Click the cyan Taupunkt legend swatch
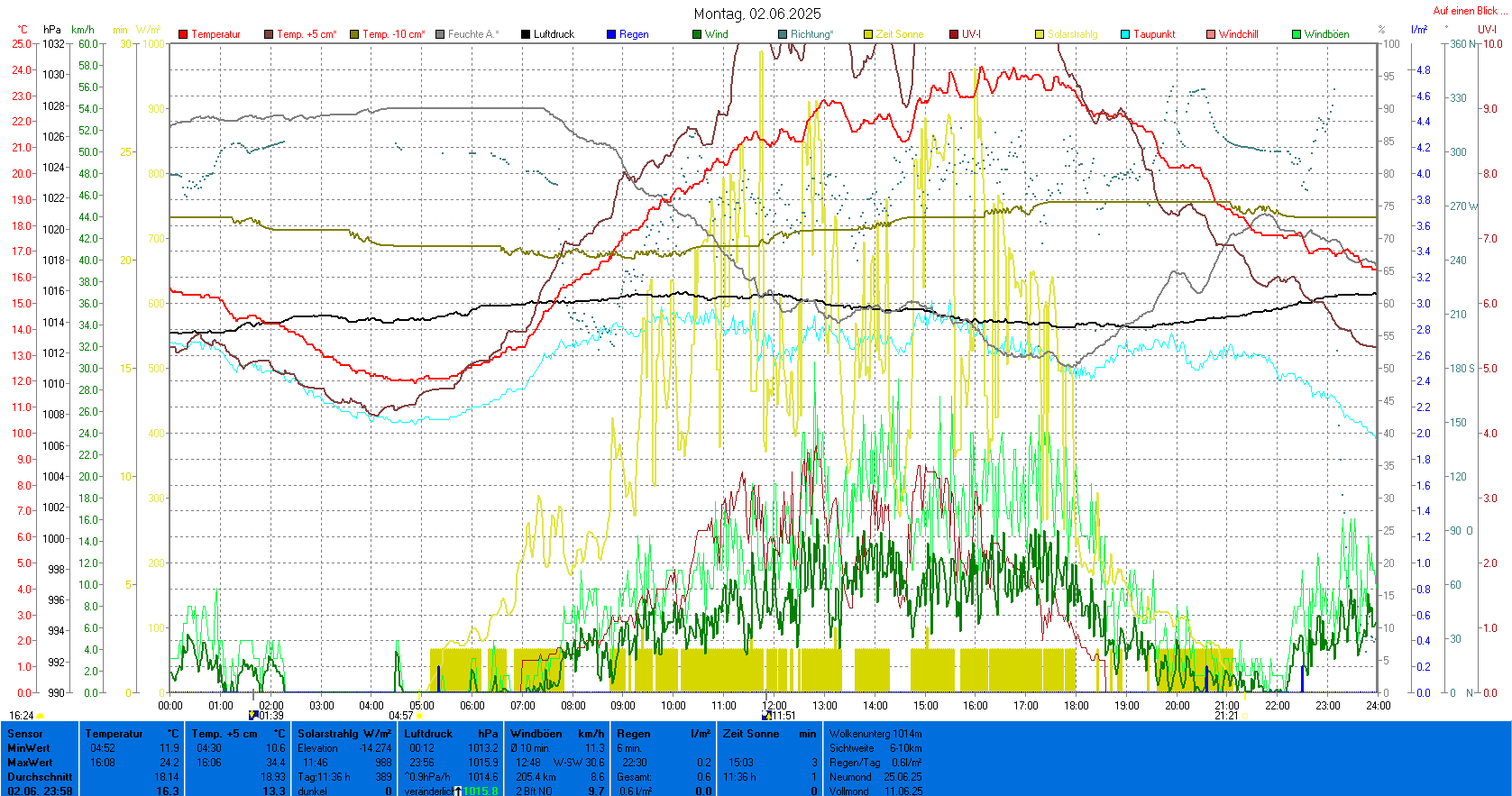 (1125, 34)
